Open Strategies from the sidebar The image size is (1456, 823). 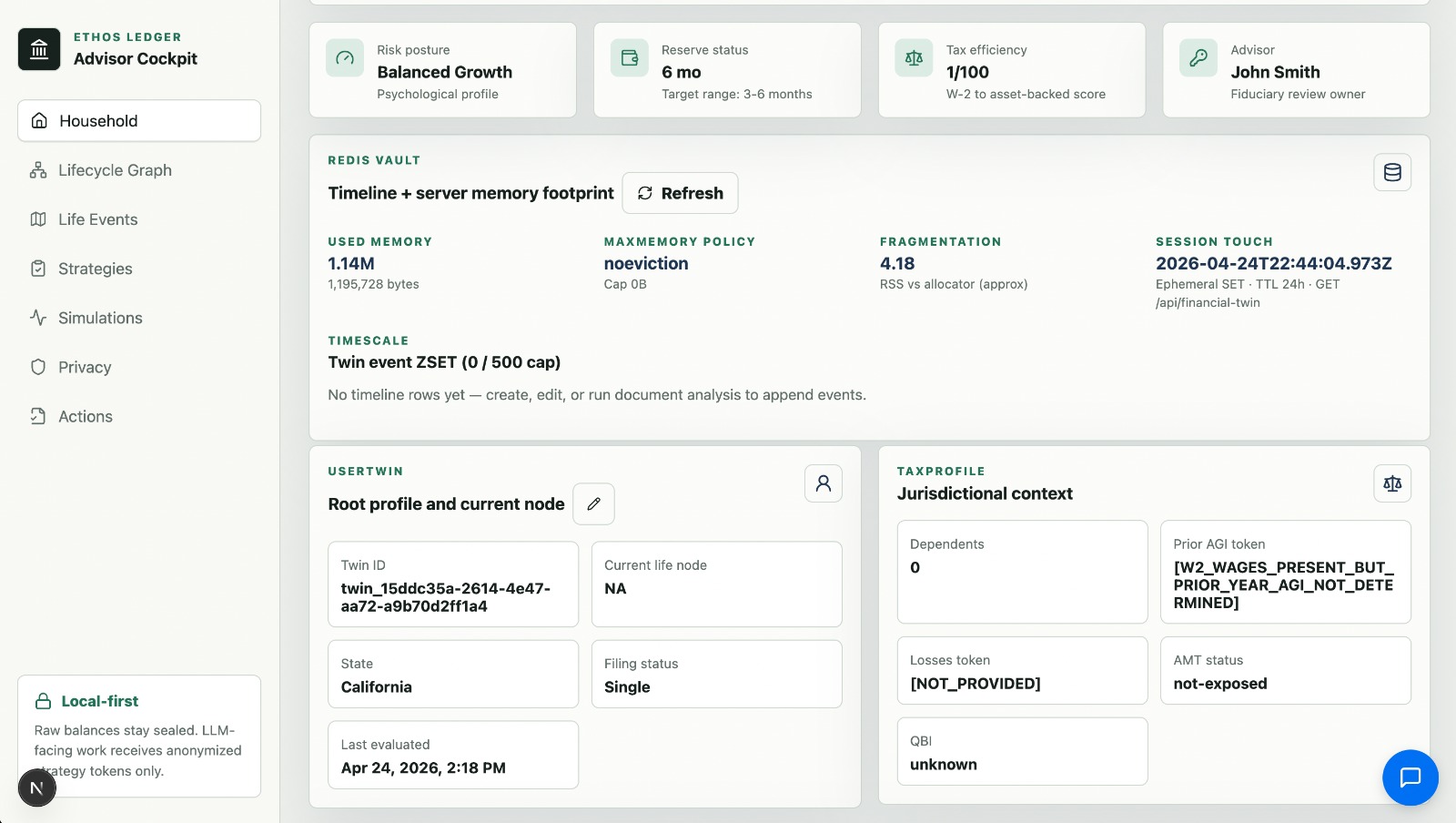(95, 269)
